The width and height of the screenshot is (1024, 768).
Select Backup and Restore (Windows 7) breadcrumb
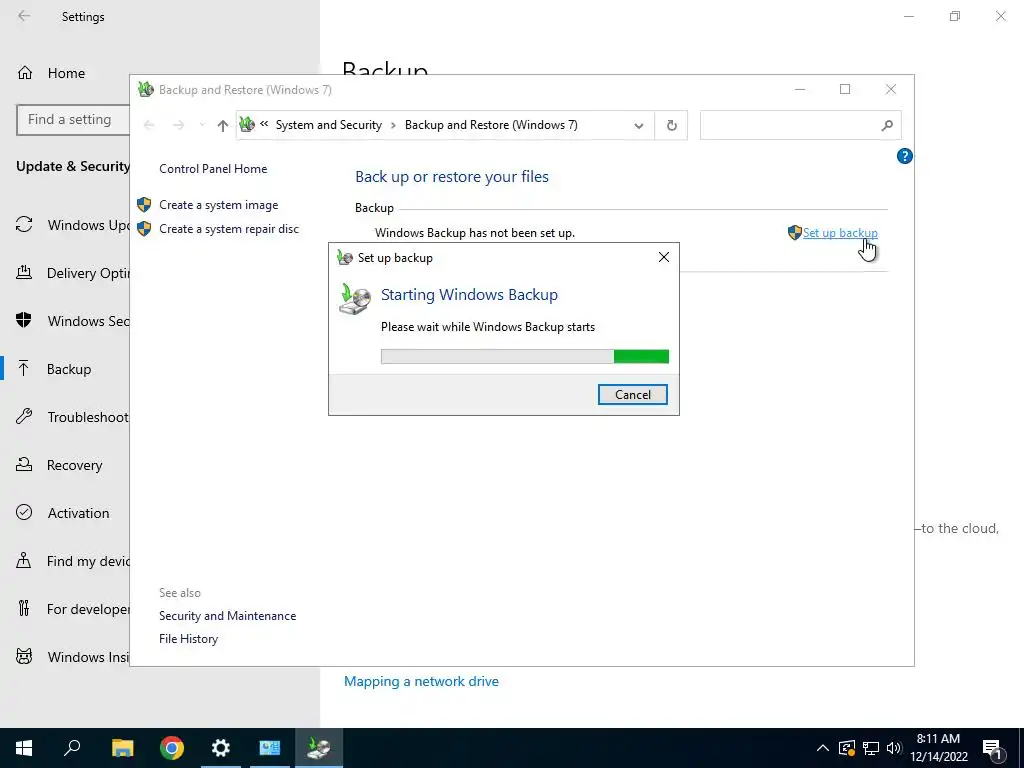click(x=491, y=125)
